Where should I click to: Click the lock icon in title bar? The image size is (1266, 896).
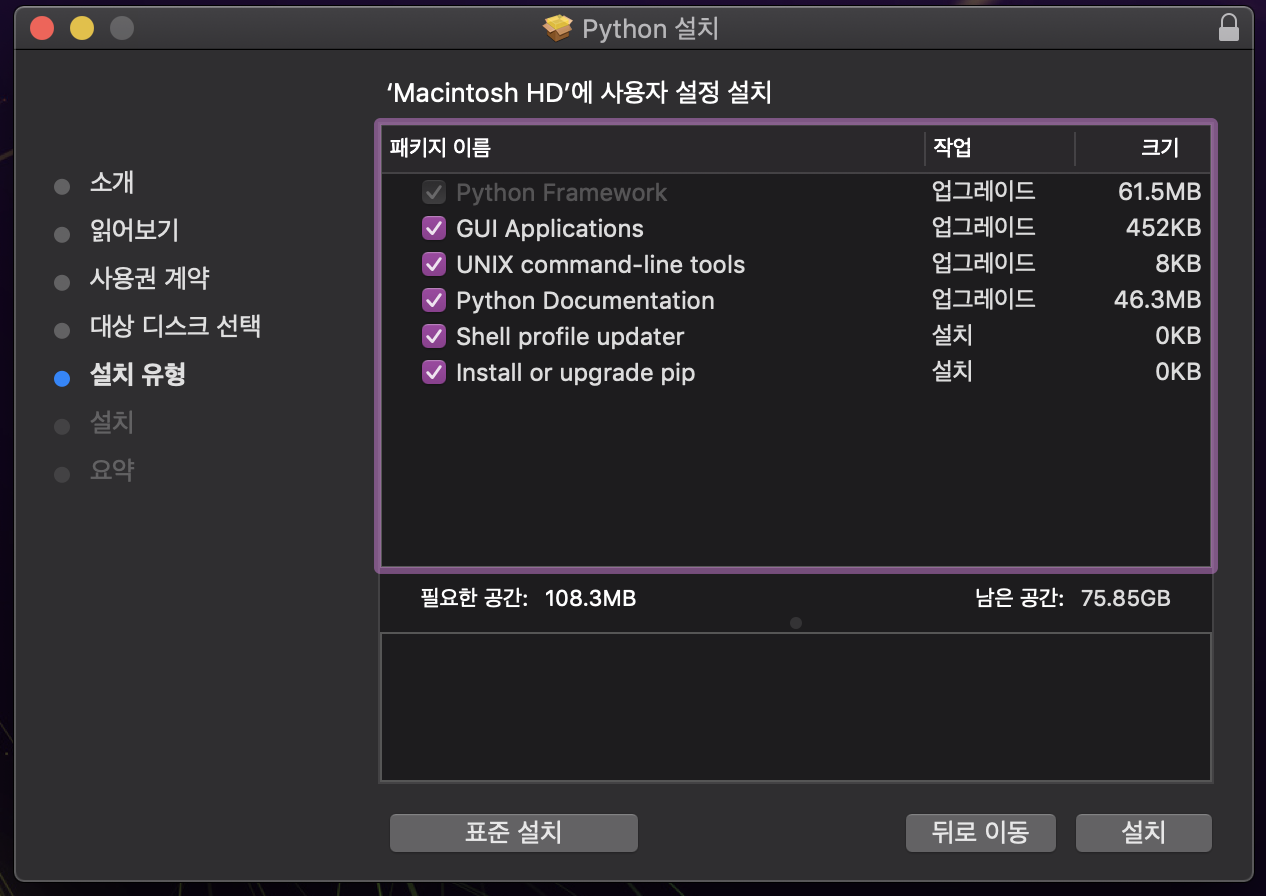[1229, 27]
